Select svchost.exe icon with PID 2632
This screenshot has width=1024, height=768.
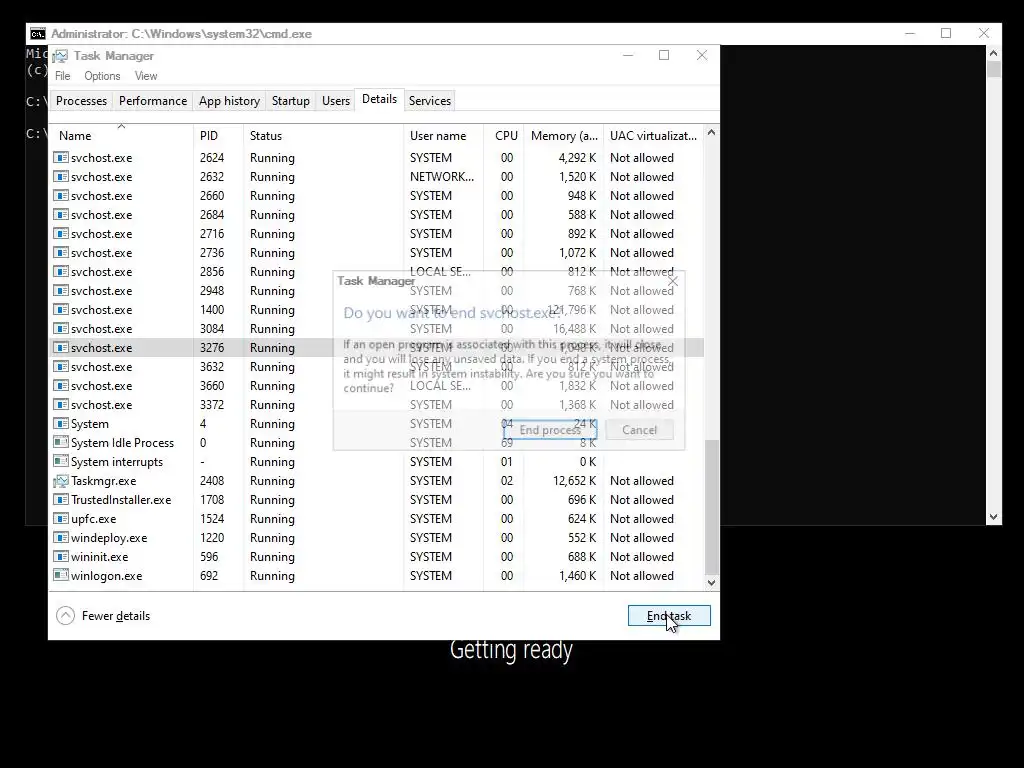pyautogui.click(x=61, y=176)
